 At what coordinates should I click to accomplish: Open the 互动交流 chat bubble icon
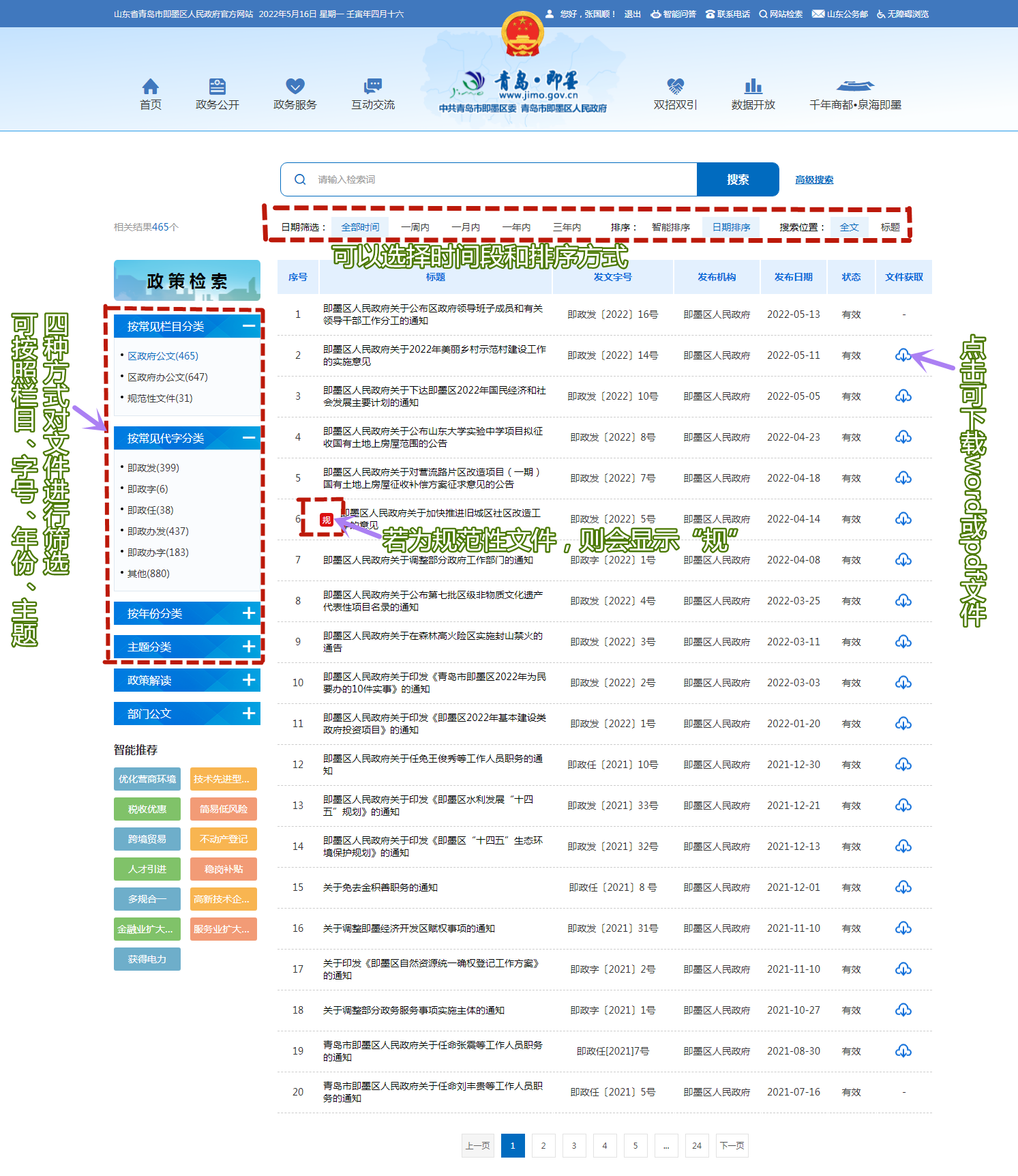click(372, 87)
